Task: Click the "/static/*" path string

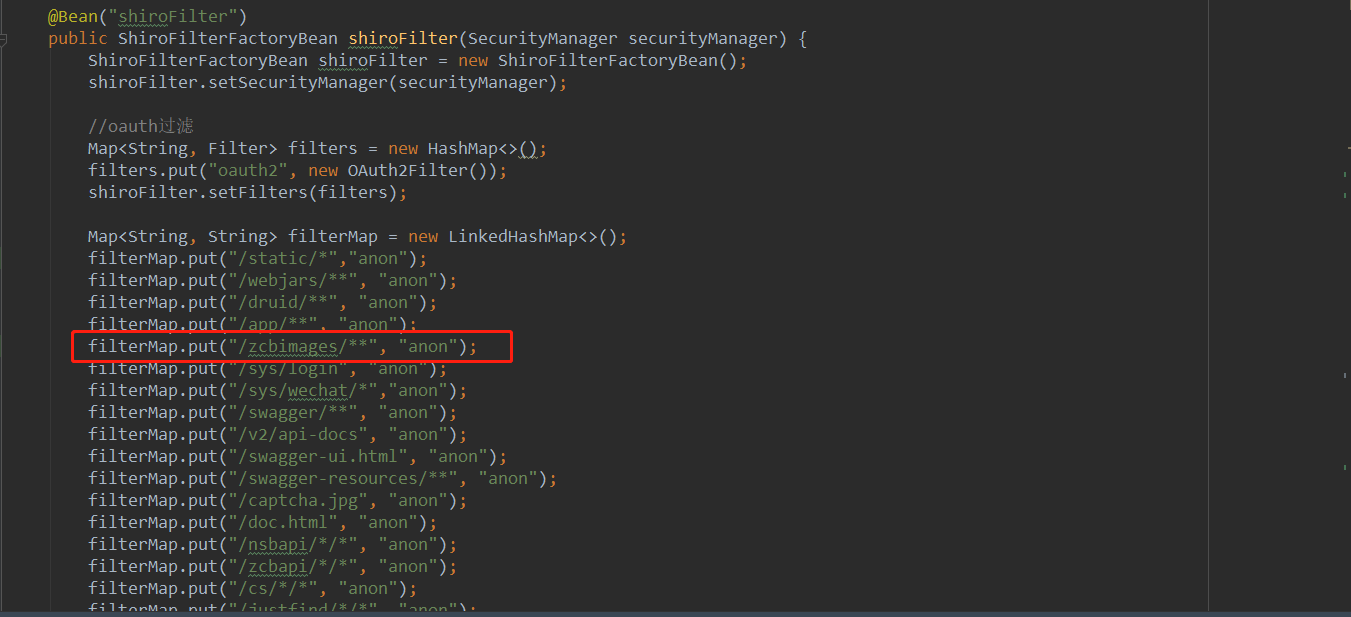Action: click(283, 259)
